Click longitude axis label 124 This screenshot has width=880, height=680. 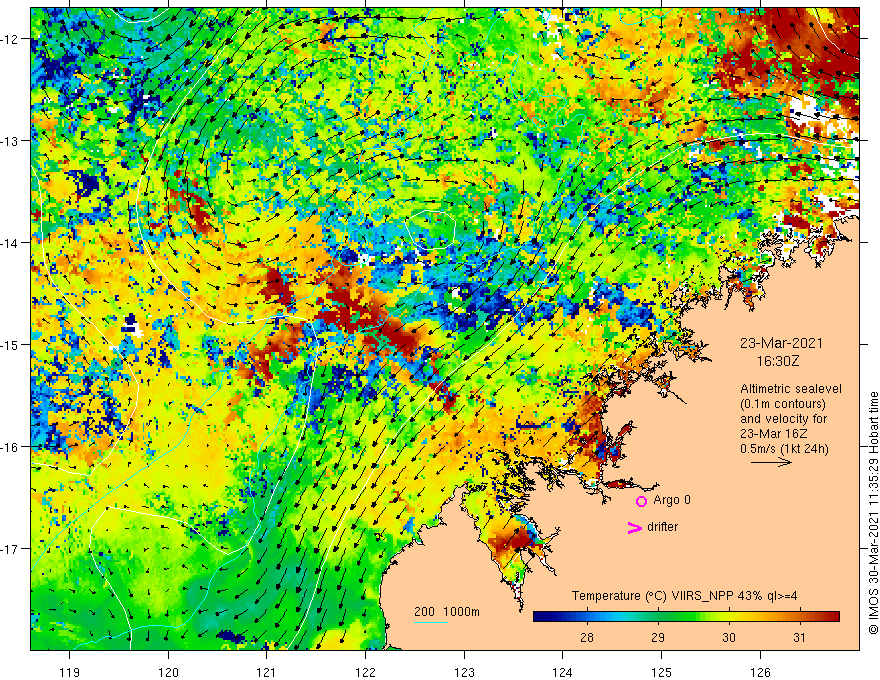point(563,672)
